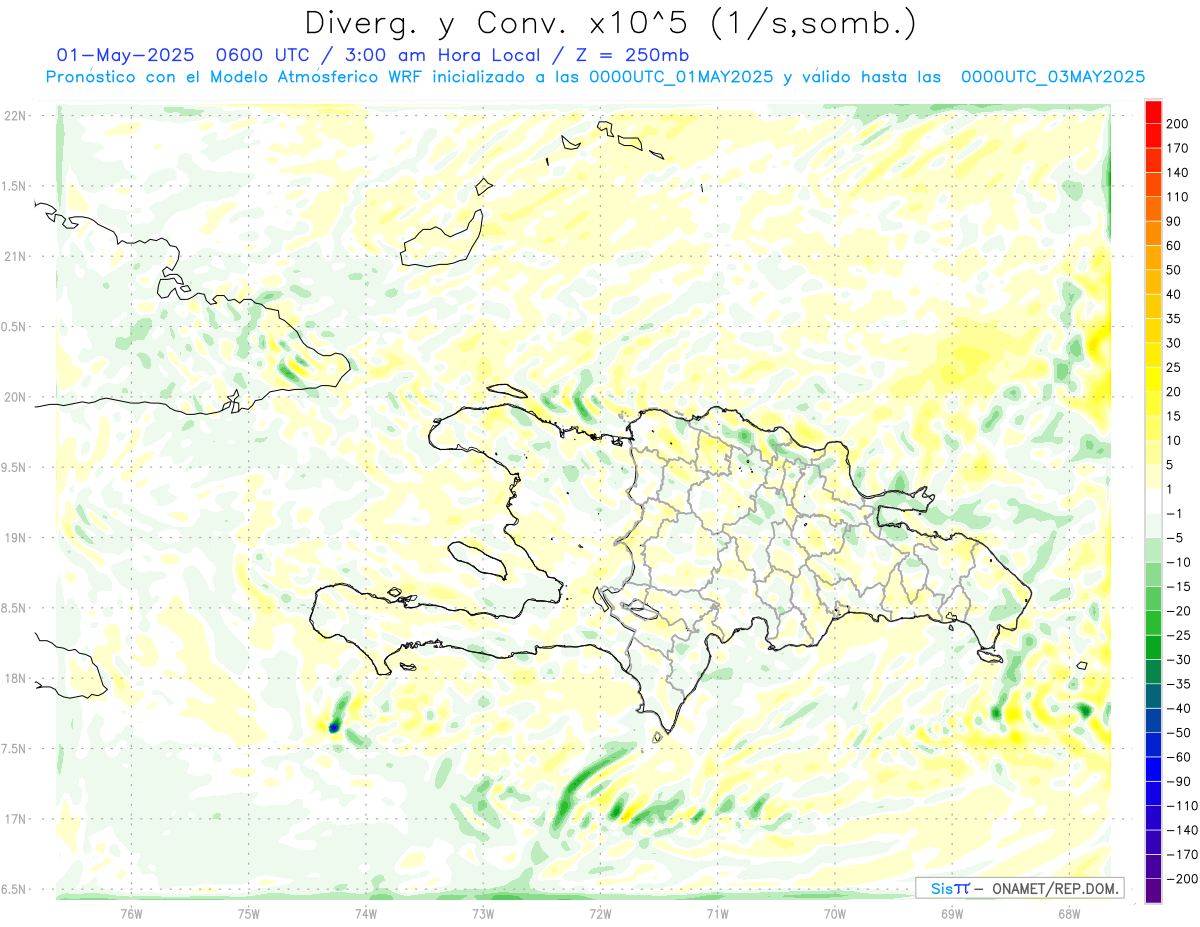Click the 22N latitude axis label

[x=15, y=116]
